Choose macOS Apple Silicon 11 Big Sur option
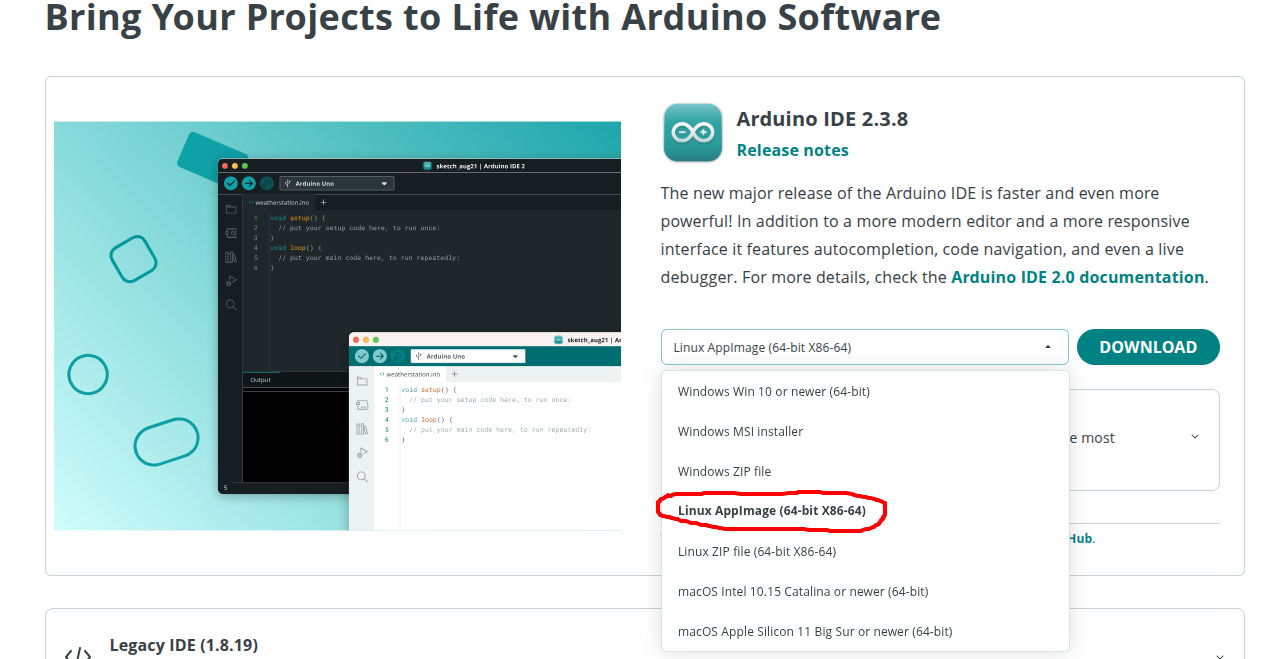1263x659 pixels. (x=814, y=631)
